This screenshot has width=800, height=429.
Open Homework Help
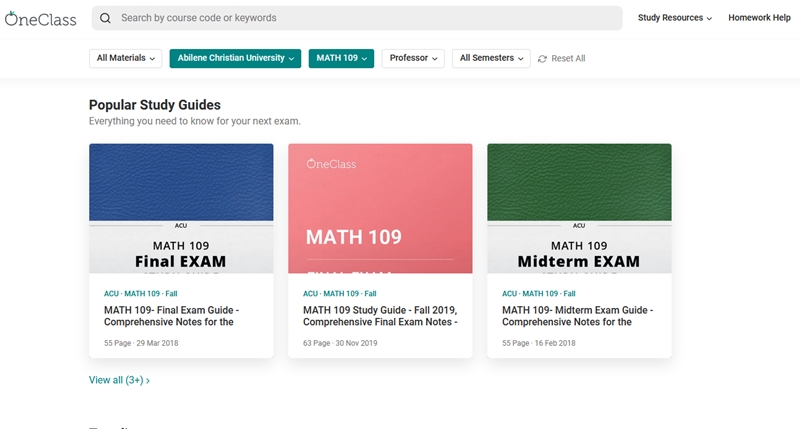(x=759, y=18)
